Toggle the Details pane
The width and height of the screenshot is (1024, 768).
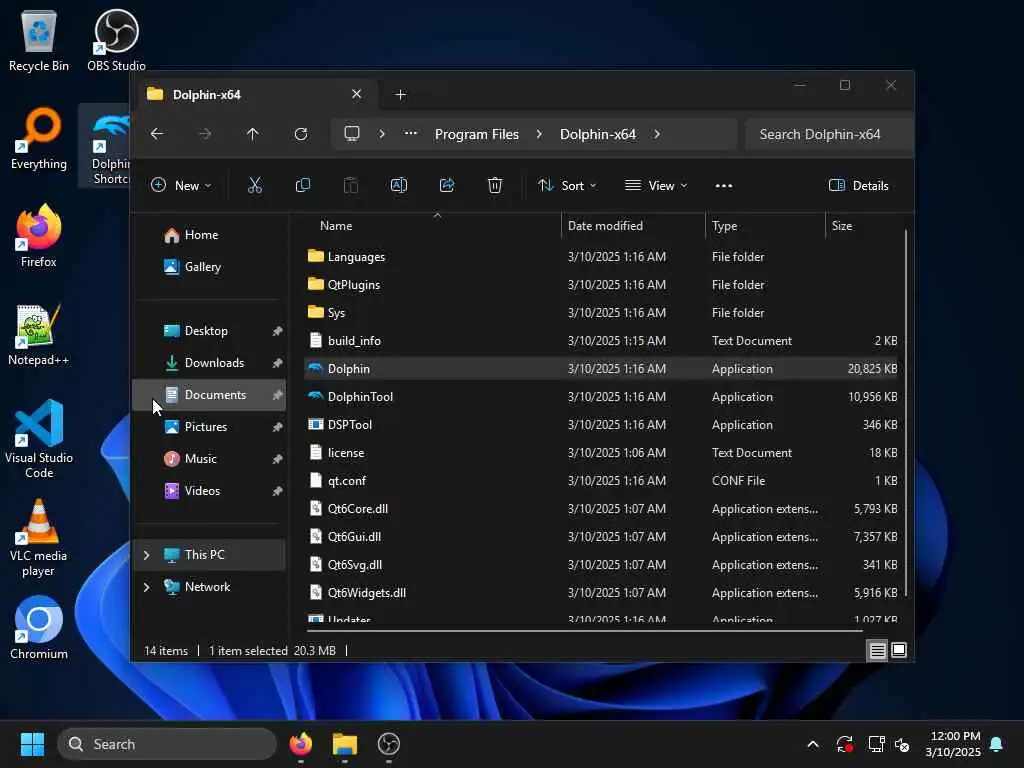coord(858,185)
